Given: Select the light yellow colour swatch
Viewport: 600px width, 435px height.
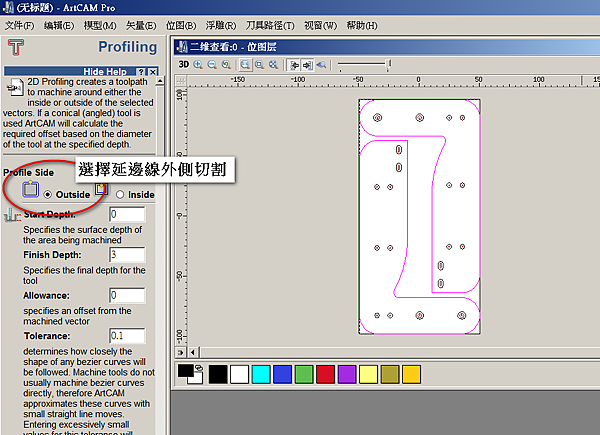Looking at the screenshot, I should pyautogui.click(x=368, y=374).
